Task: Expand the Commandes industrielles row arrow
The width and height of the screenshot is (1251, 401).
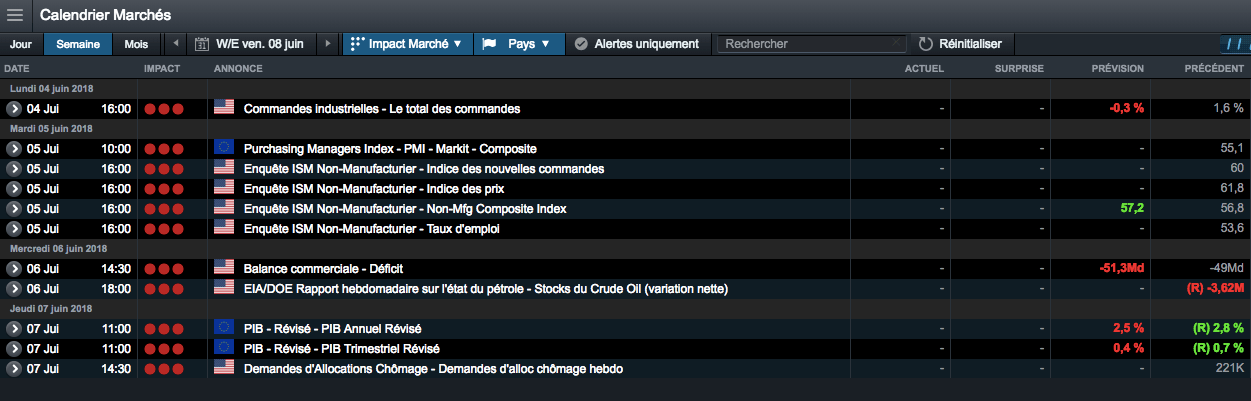Action: point(14,108)
